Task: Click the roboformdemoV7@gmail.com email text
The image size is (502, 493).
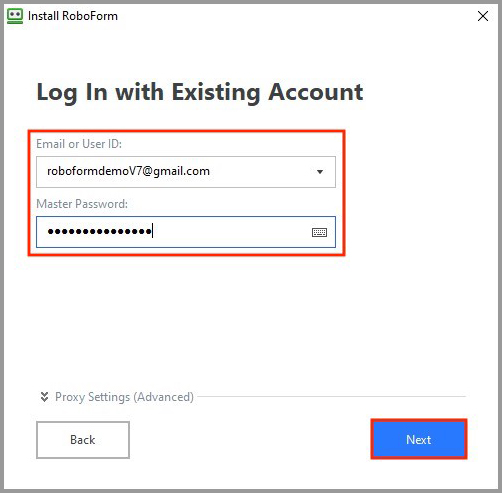Action: pos(128,171)
